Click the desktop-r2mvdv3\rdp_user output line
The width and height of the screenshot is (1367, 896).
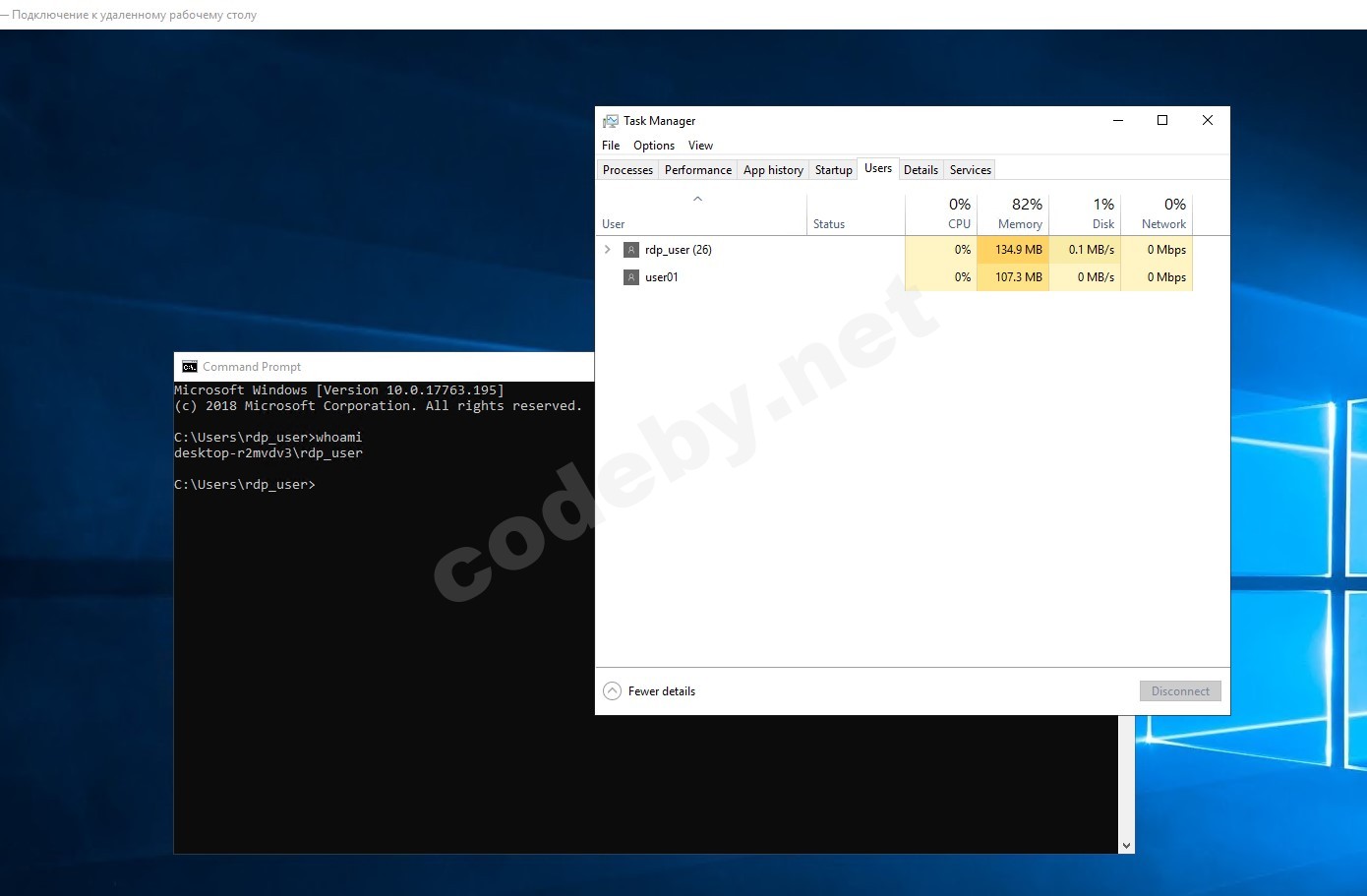point(268,453)
